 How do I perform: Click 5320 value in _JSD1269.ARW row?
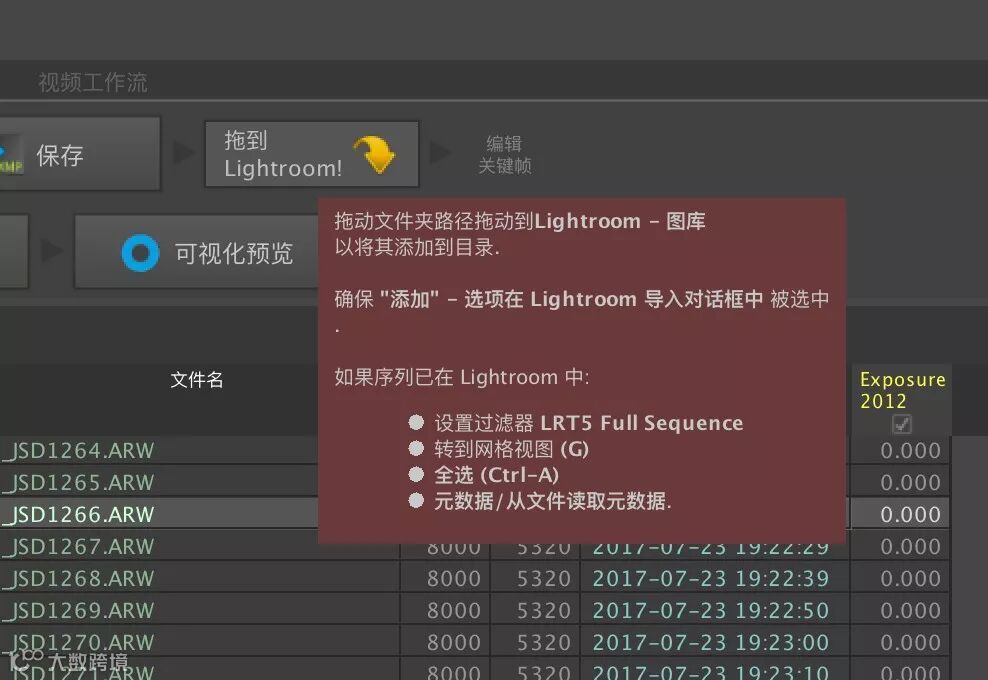(x=544, y=611)
